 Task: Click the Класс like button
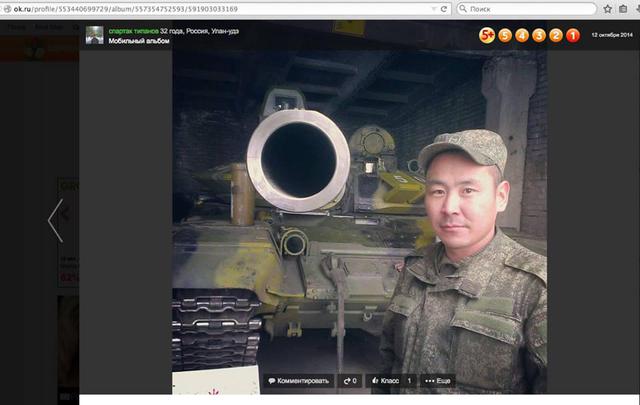[391, 381]
